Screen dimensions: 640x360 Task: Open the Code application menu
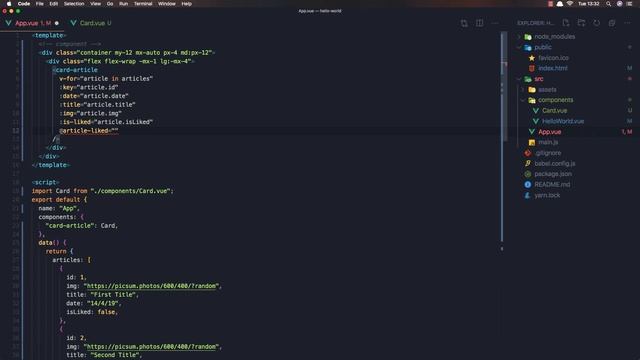coord(24,4)
